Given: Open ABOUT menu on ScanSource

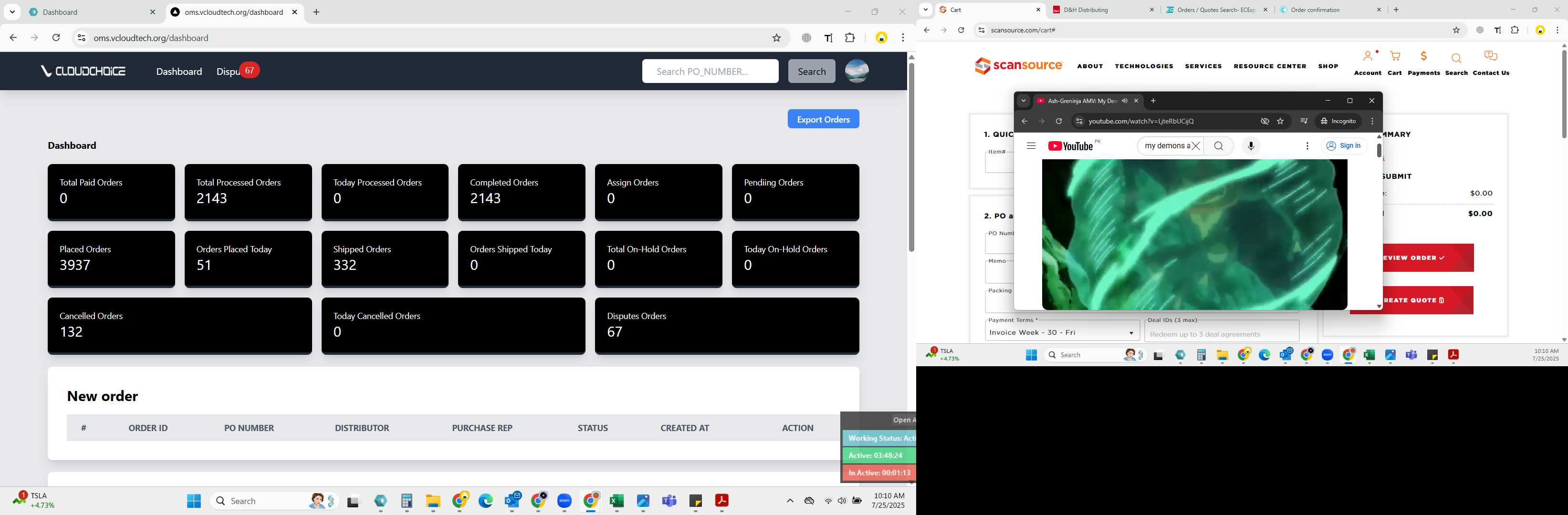Looking at the screenshot, I should click(1089, 66).
